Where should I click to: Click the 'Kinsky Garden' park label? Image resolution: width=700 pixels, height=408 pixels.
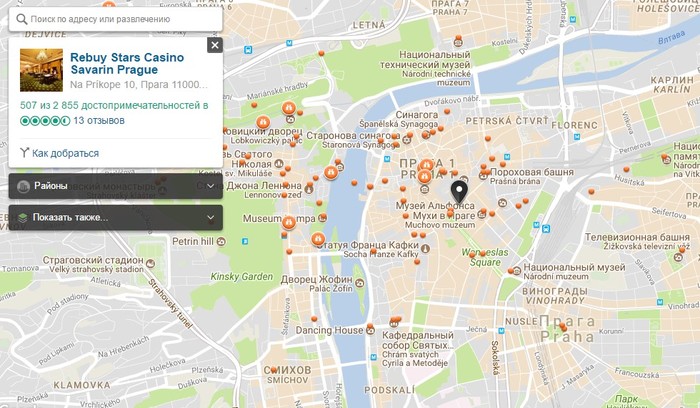point(242,277)
